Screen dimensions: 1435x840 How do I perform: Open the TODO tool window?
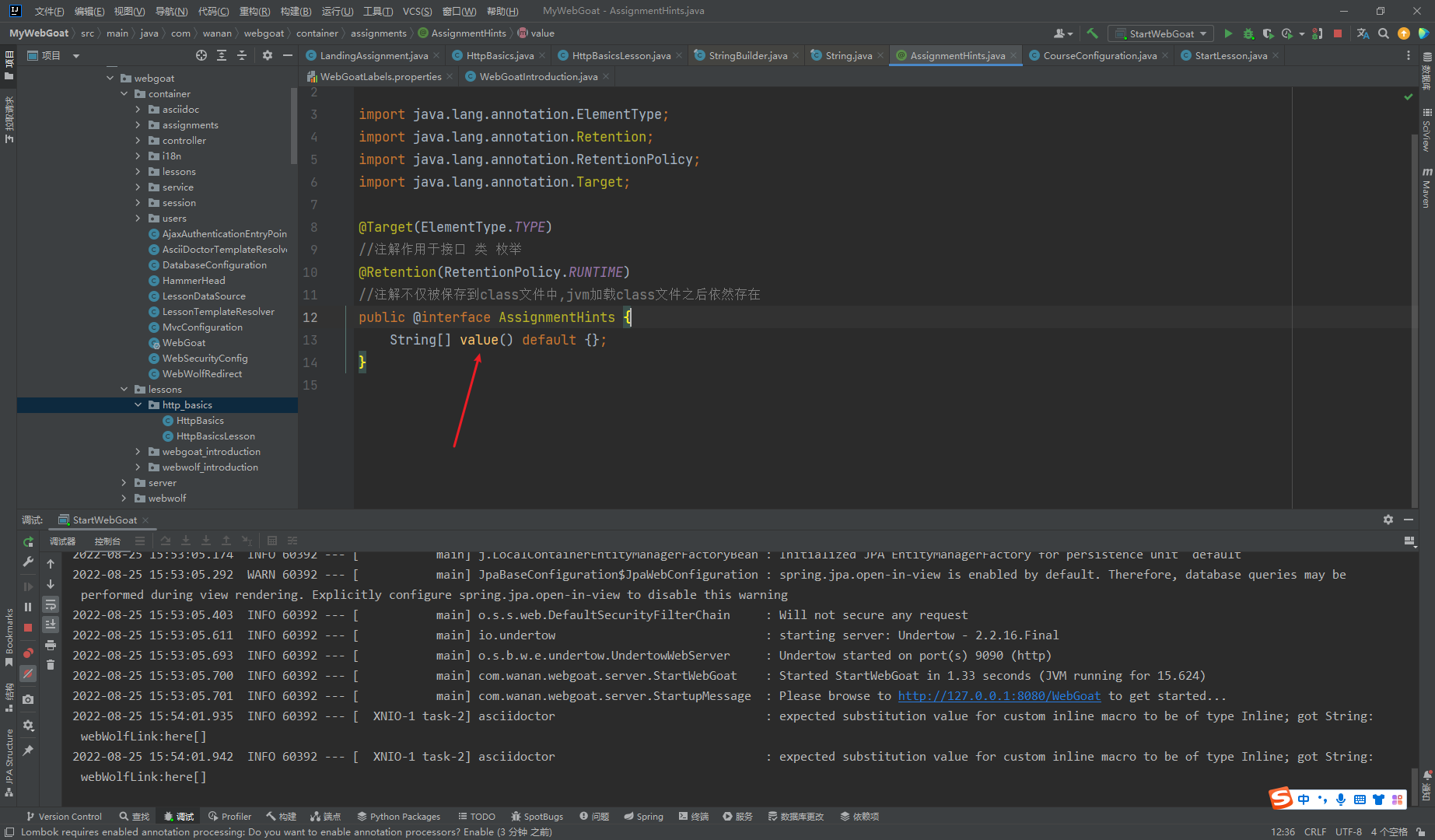coord(477,817)
